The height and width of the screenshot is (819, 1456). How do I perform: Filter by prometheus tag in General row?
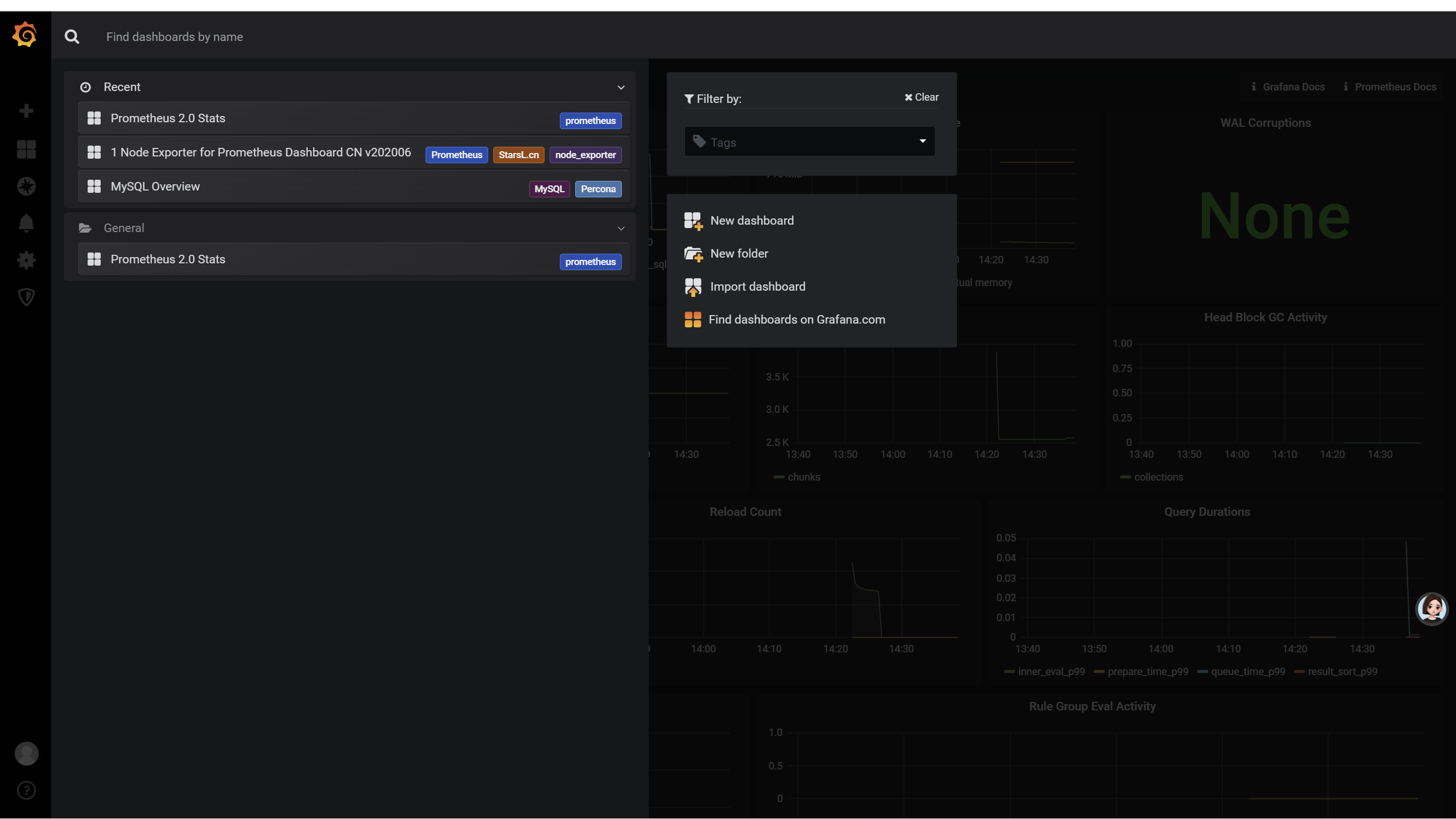coord(590,262)
